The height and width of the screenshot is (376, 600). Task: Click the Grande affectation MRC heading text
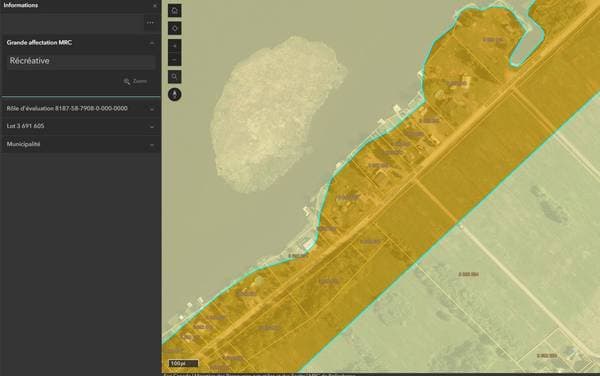(x=39, y=43)
